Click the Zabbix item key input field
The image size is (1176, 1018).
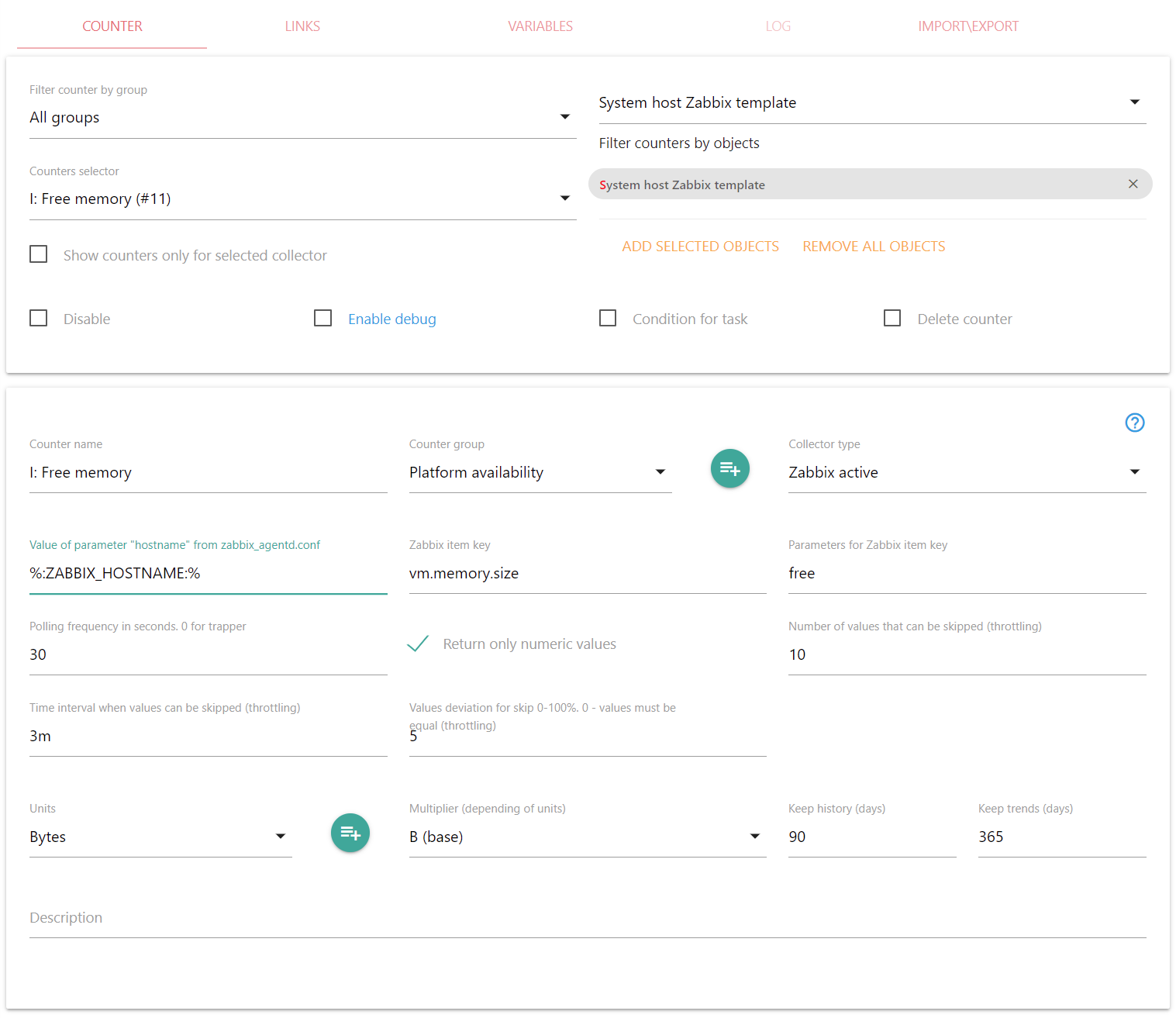587,574
